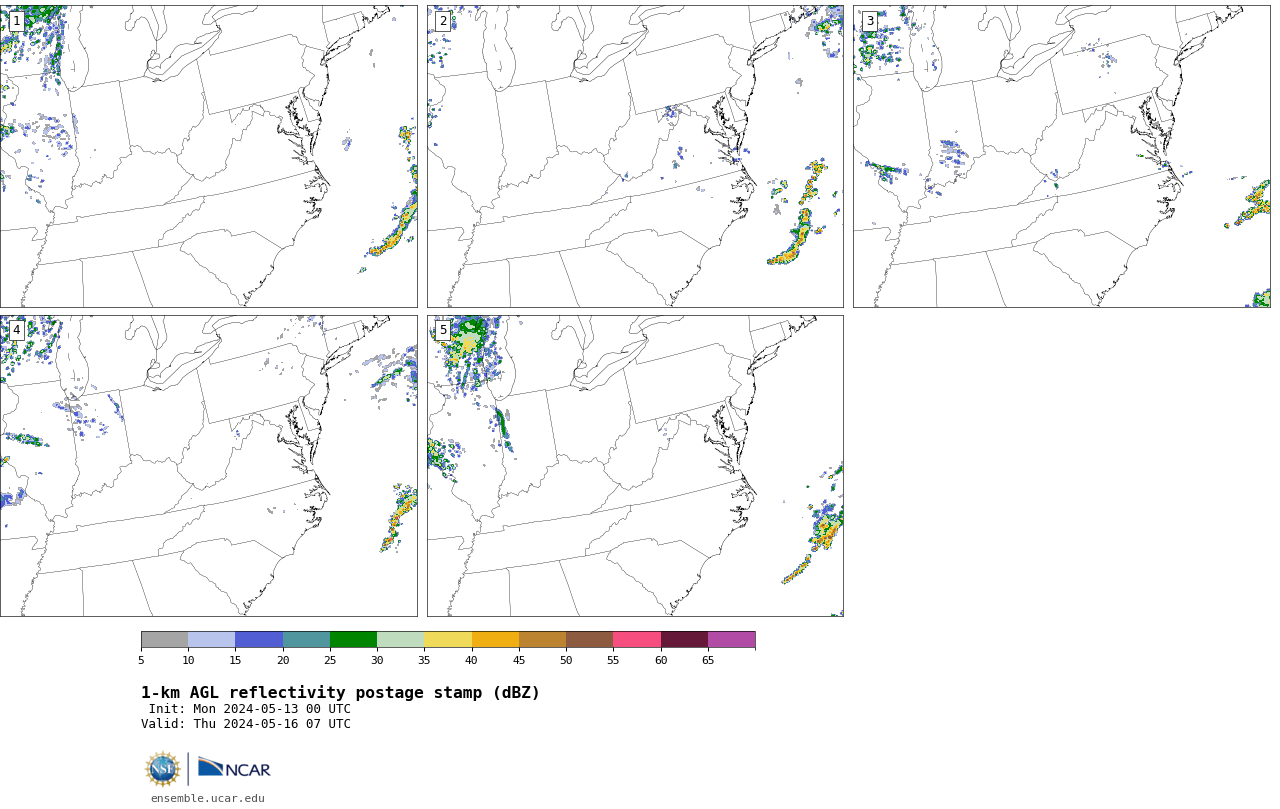The width and height of the screenshot is (1280, 809).
Task: Click the colorbar tick label '65'
Action: (x=708, y=660)
